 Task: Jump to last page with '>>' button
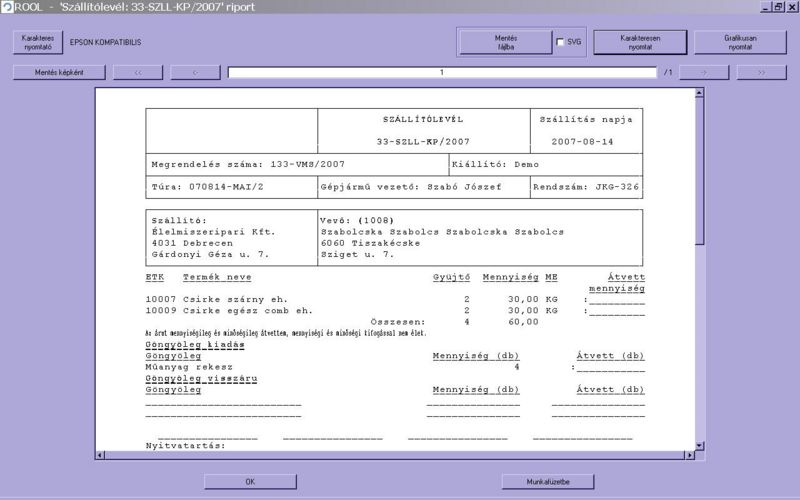(762, 72)
